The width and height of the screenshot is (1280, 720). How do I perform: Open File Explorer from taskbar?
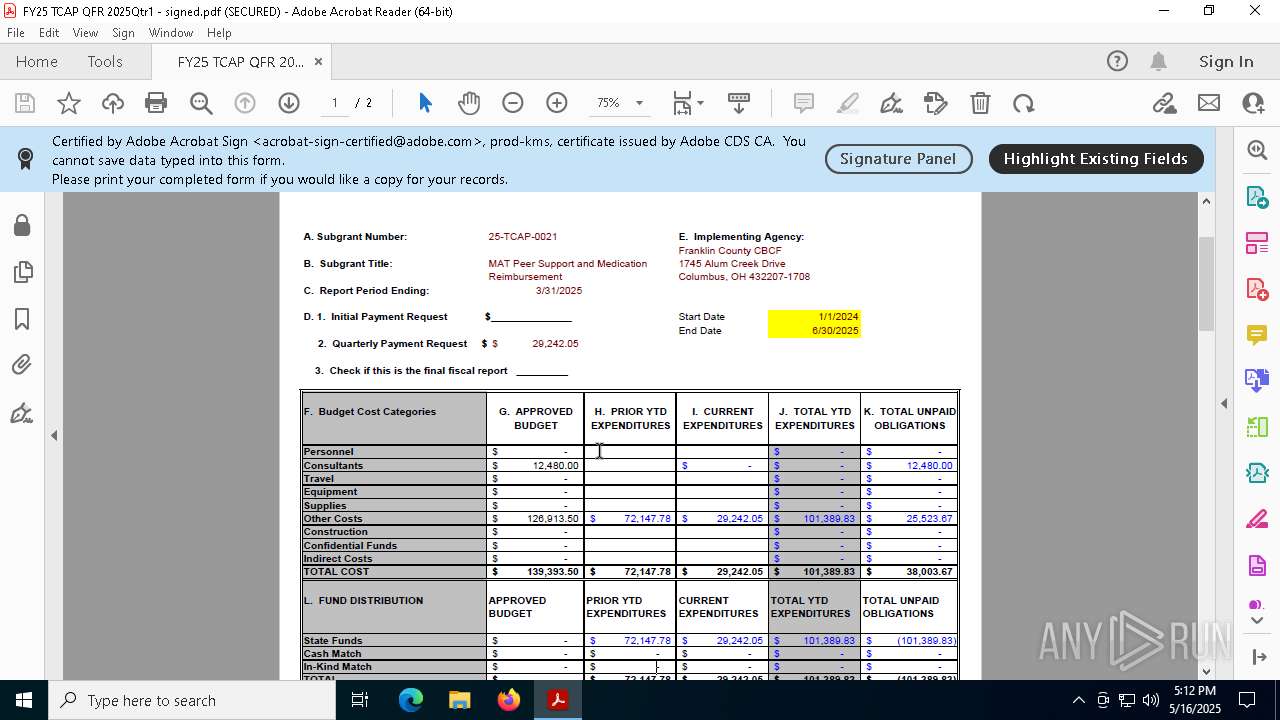coord(459,700)
